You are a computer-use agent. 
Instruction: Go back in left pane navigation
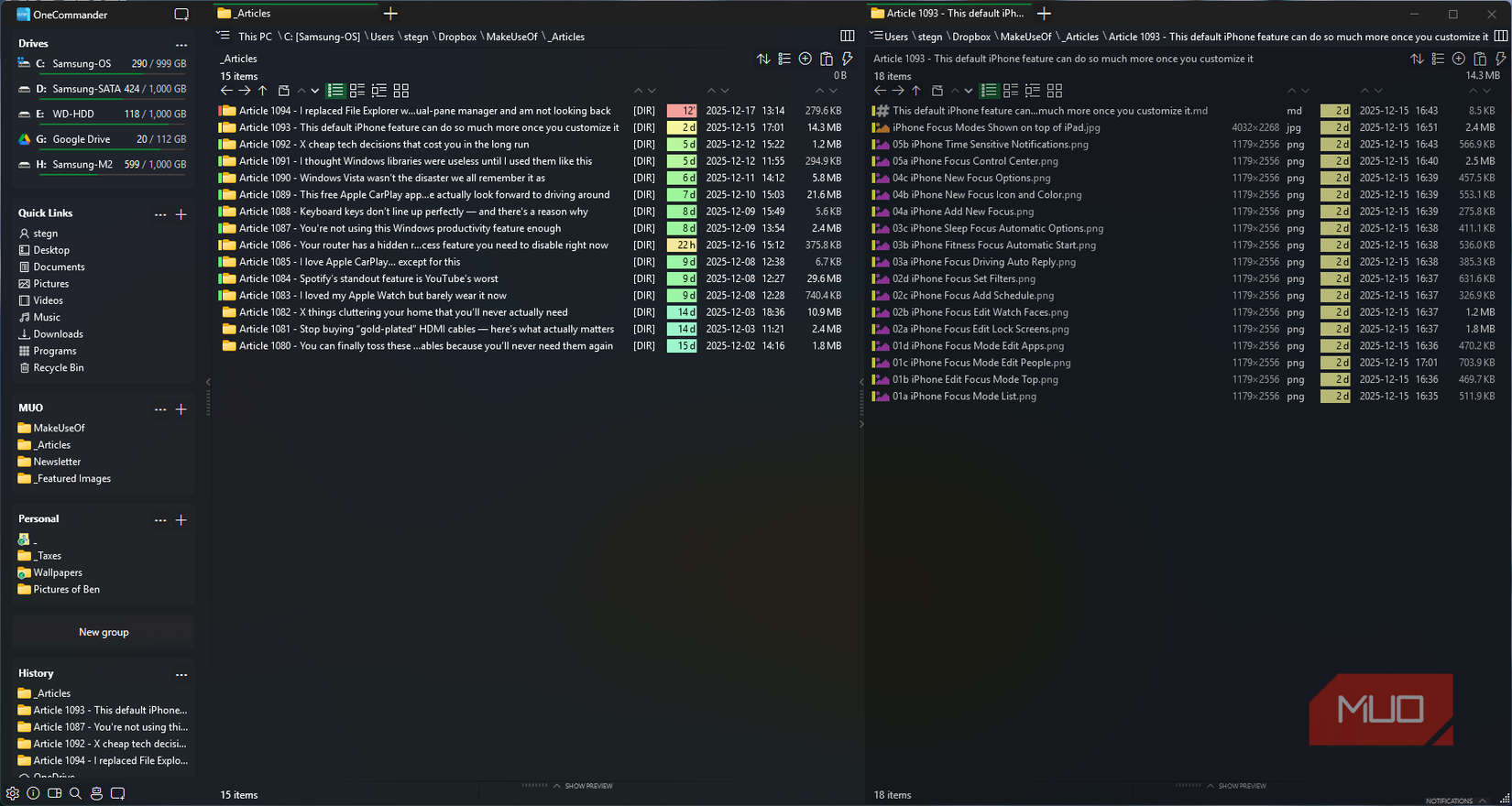226,91
